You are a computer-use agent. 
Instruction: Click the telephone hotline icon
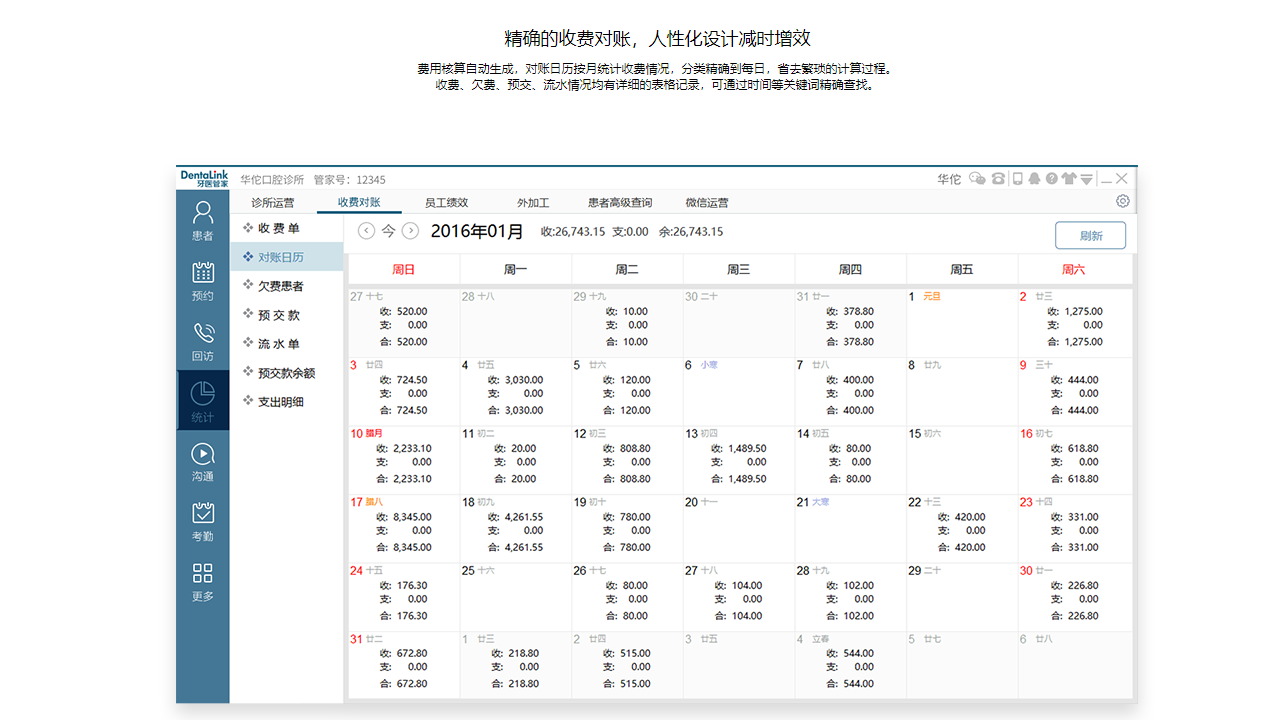tap(999, 178)
